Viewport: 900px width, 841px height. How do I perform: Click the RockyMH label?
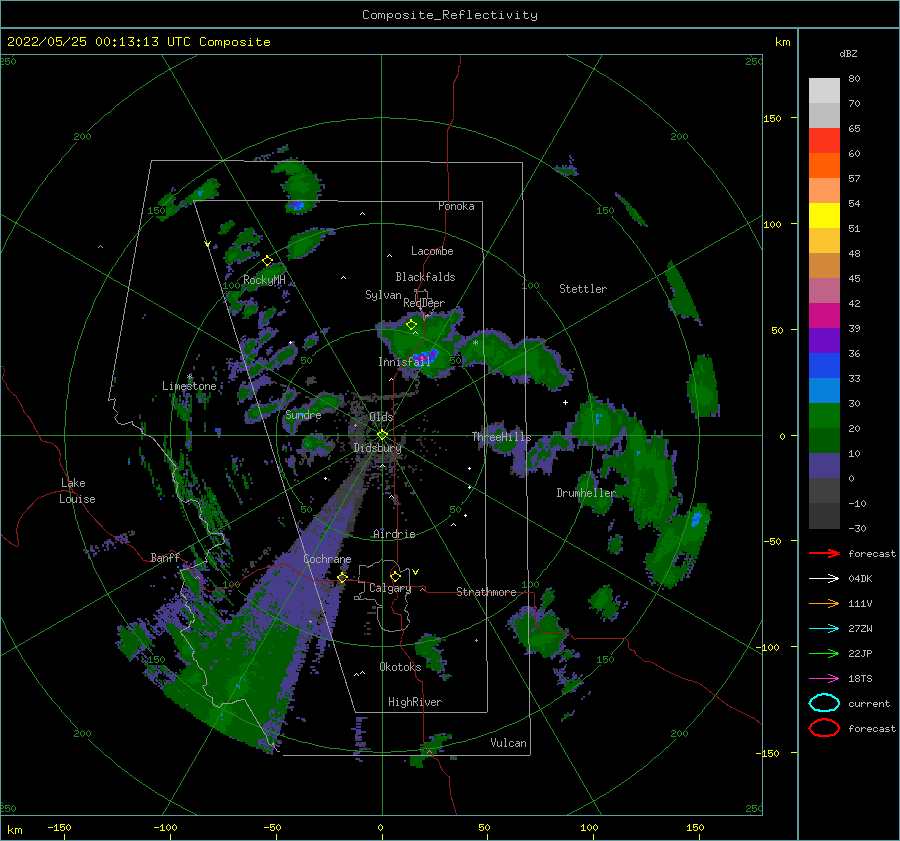pyautogui.click(x=264, y=280)
